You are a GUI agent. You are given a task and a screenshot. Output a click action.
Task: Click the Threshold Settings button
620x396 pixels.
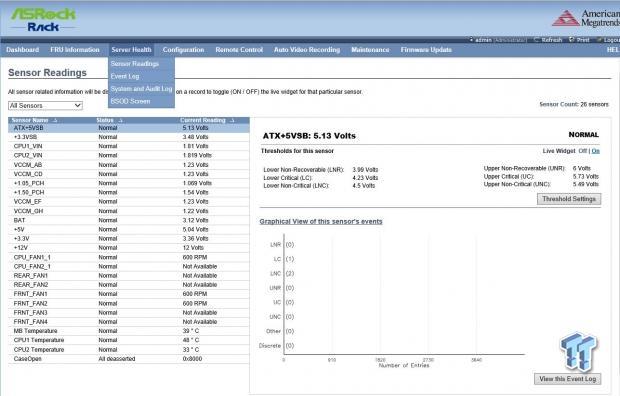pos(569,199)
